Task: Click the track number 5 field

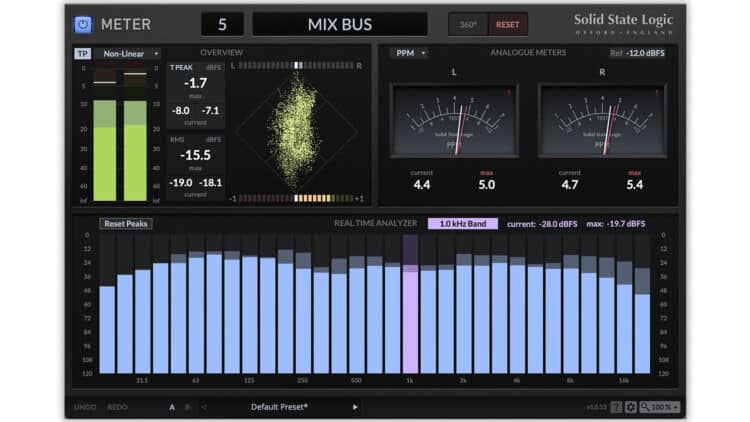Action: coord(222,24)
